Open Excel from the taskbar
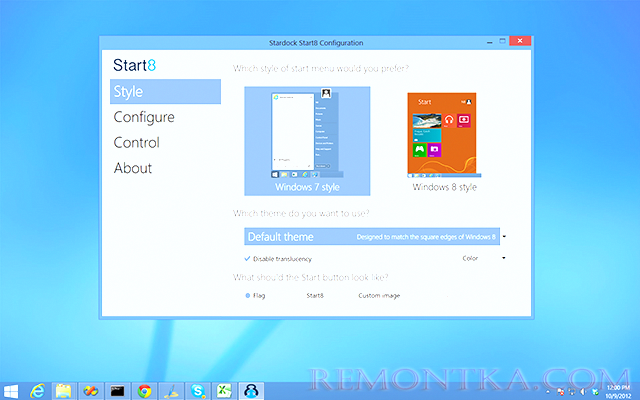Viewport: 640px width, 400px height. point(224,391)
